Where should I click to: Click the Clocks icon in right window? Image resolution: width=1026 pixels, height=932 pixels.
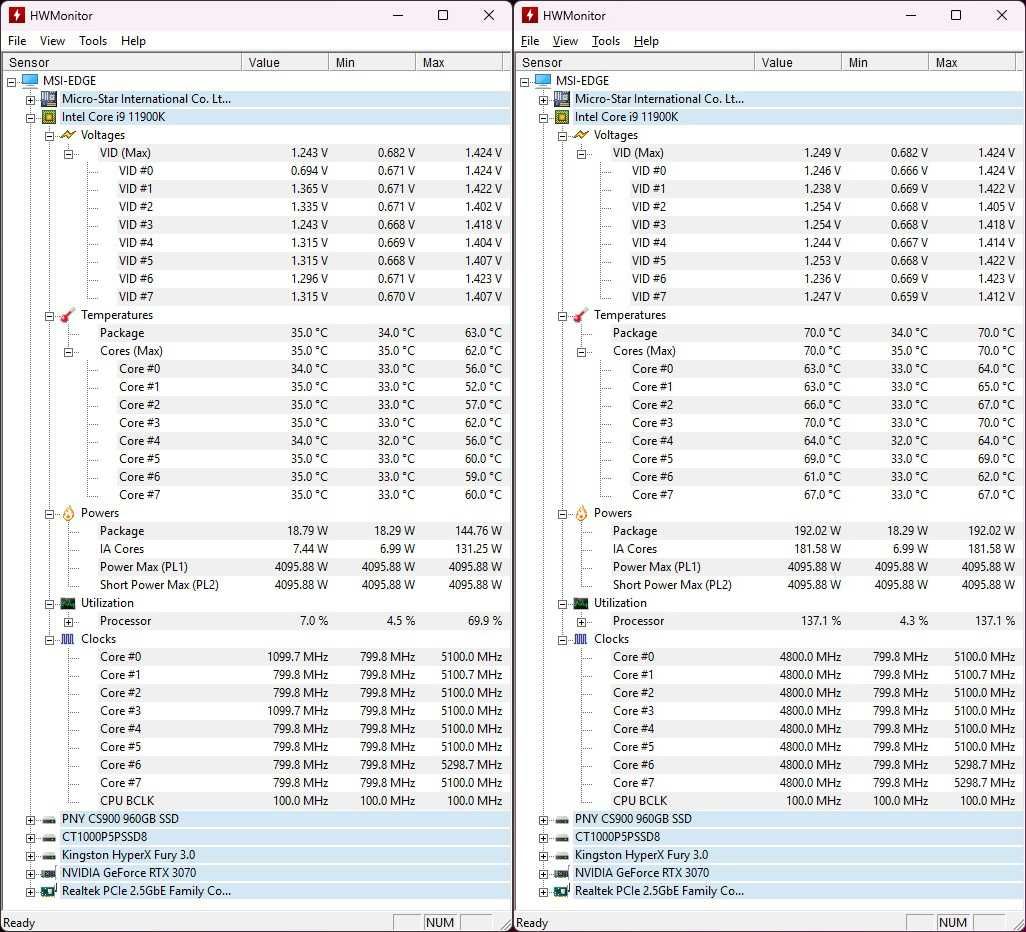[x=580, y=639]
